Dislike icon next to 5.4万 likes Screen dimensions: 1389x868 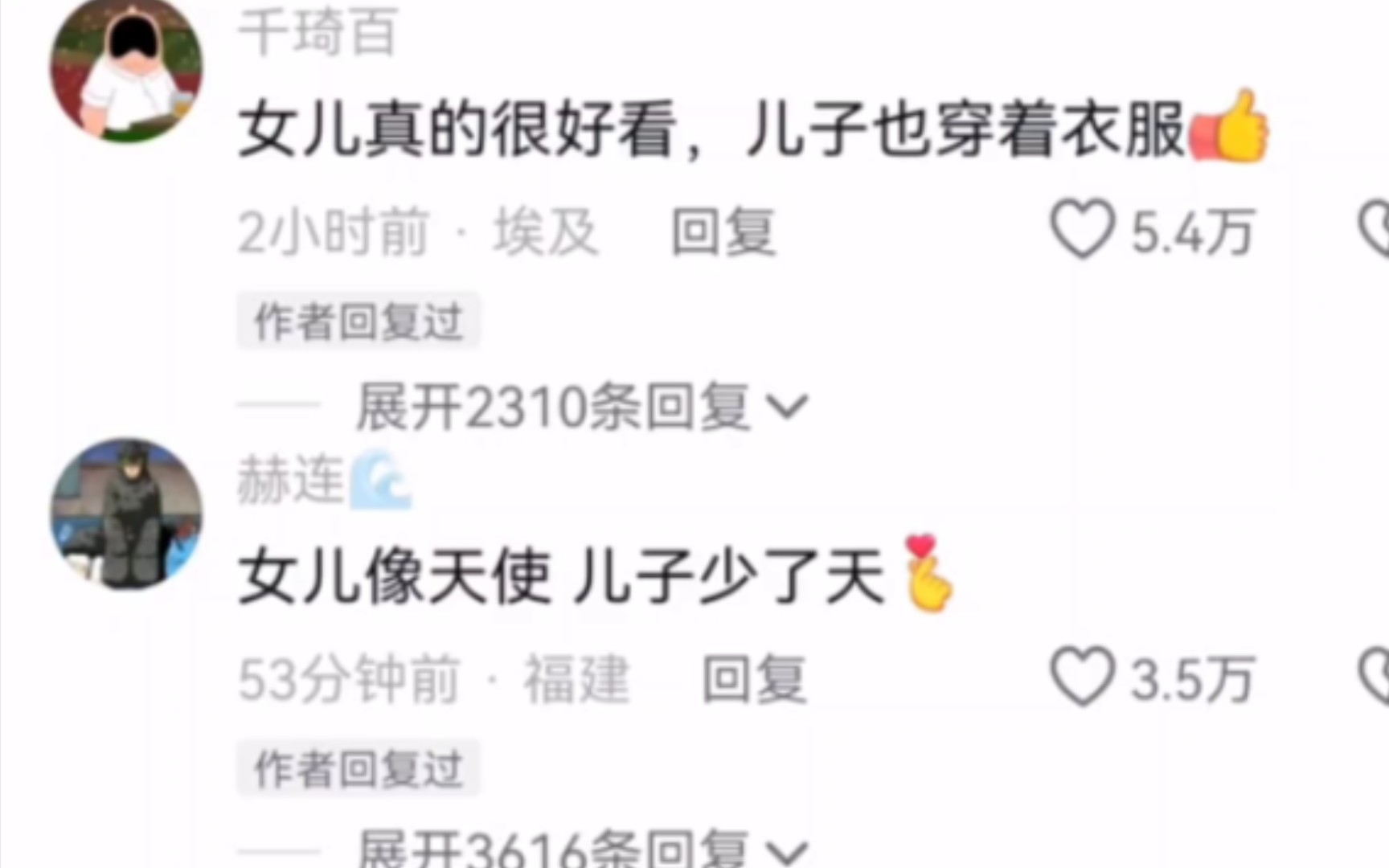click(x=1375, y=230)
